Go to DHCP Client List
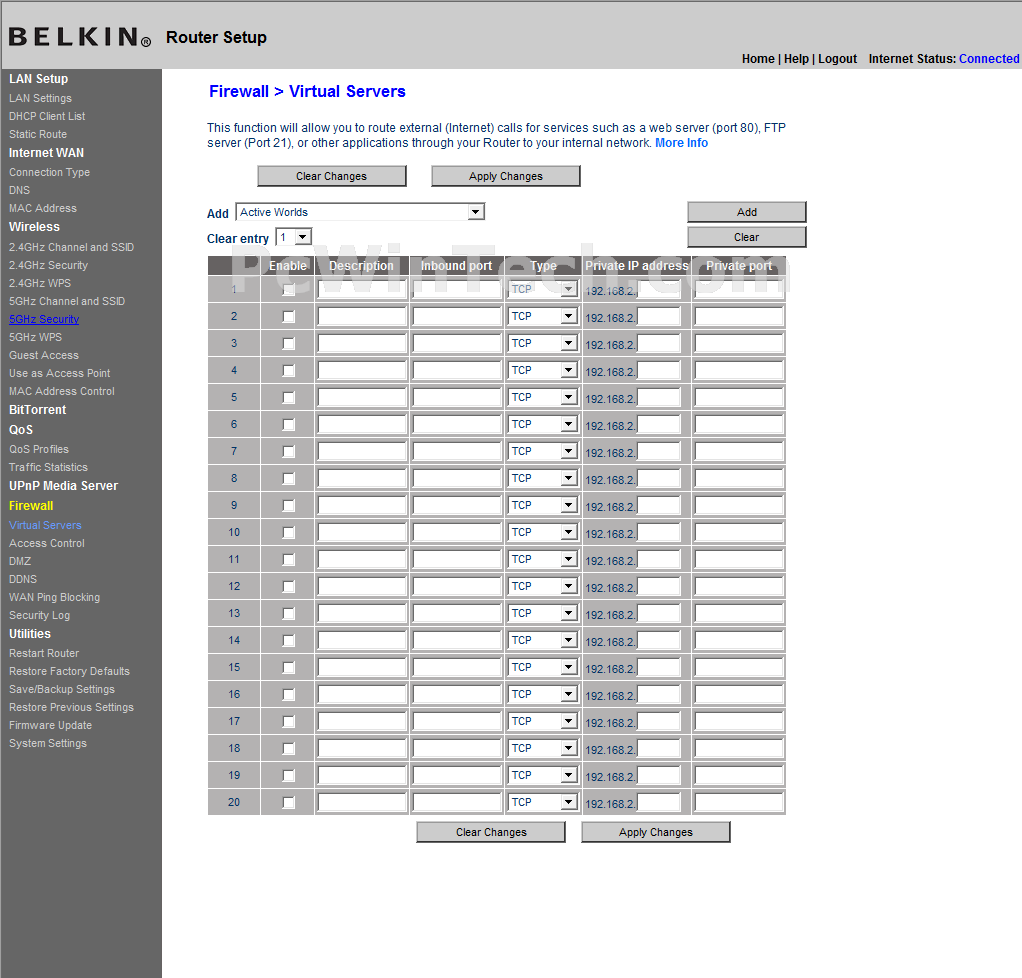Screen dimensions: 1022x978 pyautogui.click(x=47, y=116)
